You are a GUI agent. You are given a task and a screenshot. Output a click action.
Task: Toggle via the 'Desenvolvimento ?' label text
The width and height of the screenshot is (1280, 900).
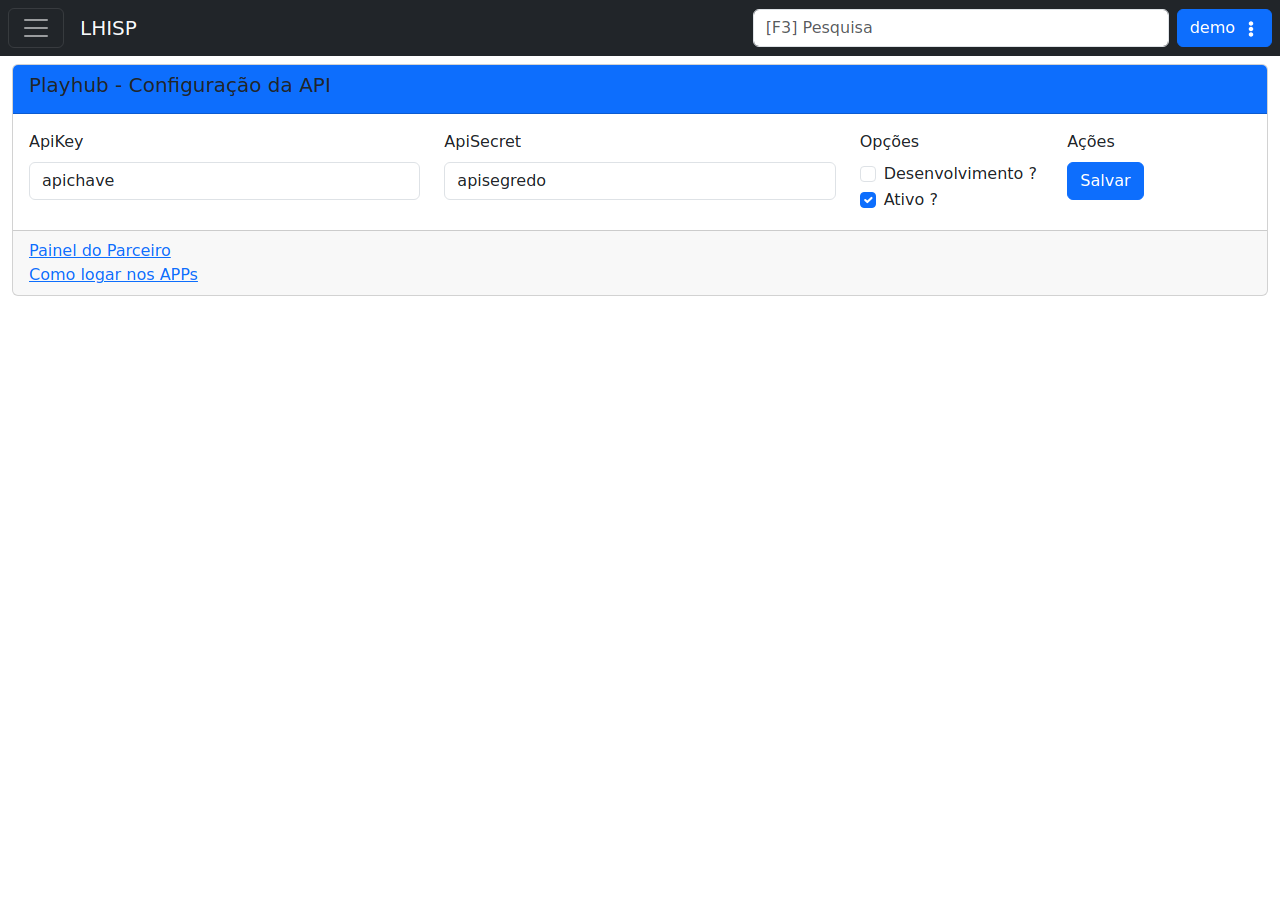960,174
